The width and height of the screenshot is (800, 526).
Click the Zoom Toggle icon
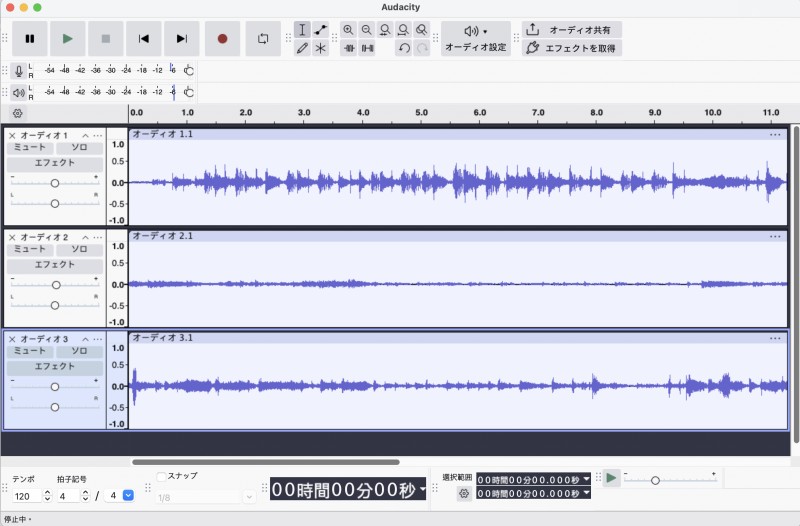[421, 30]
